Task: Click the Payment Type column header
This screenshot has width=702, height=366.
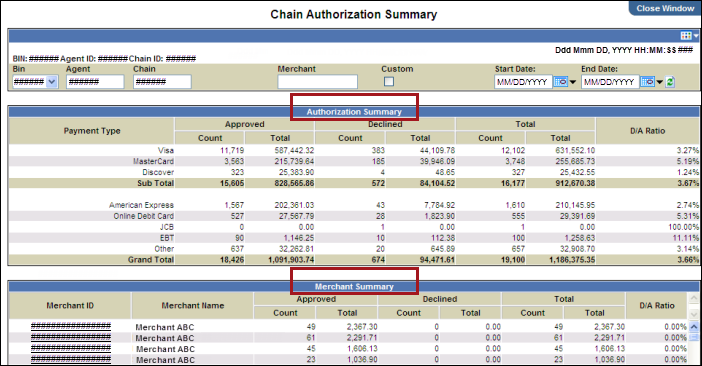Action: click(92, 131)
